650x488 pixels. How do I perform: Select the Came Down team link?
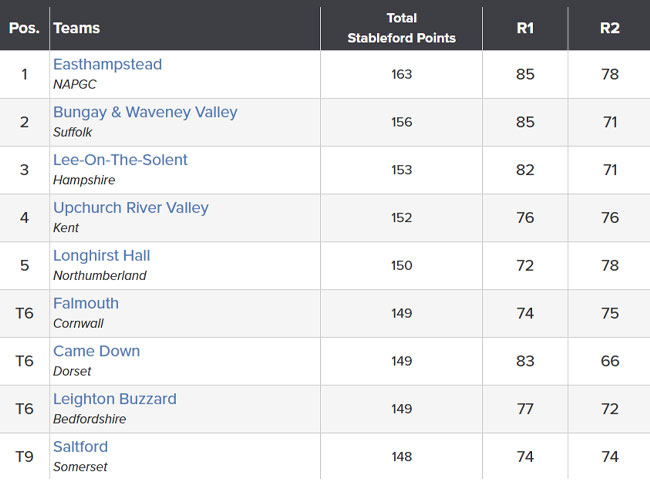pyautogui.click(x=97, y=351)
